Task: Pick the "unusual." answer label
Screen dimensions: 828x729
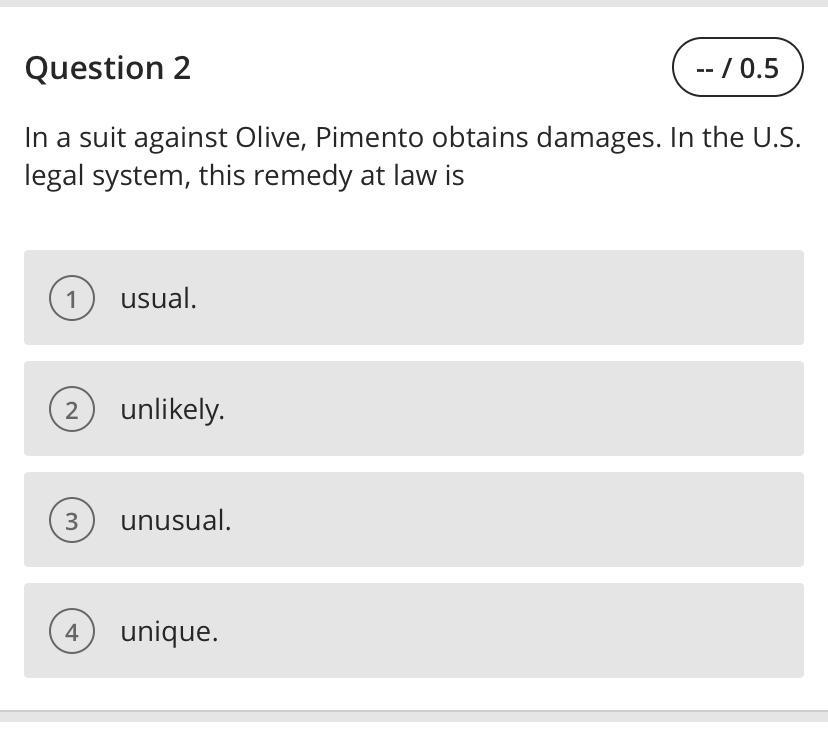Action: pos(175,520)
